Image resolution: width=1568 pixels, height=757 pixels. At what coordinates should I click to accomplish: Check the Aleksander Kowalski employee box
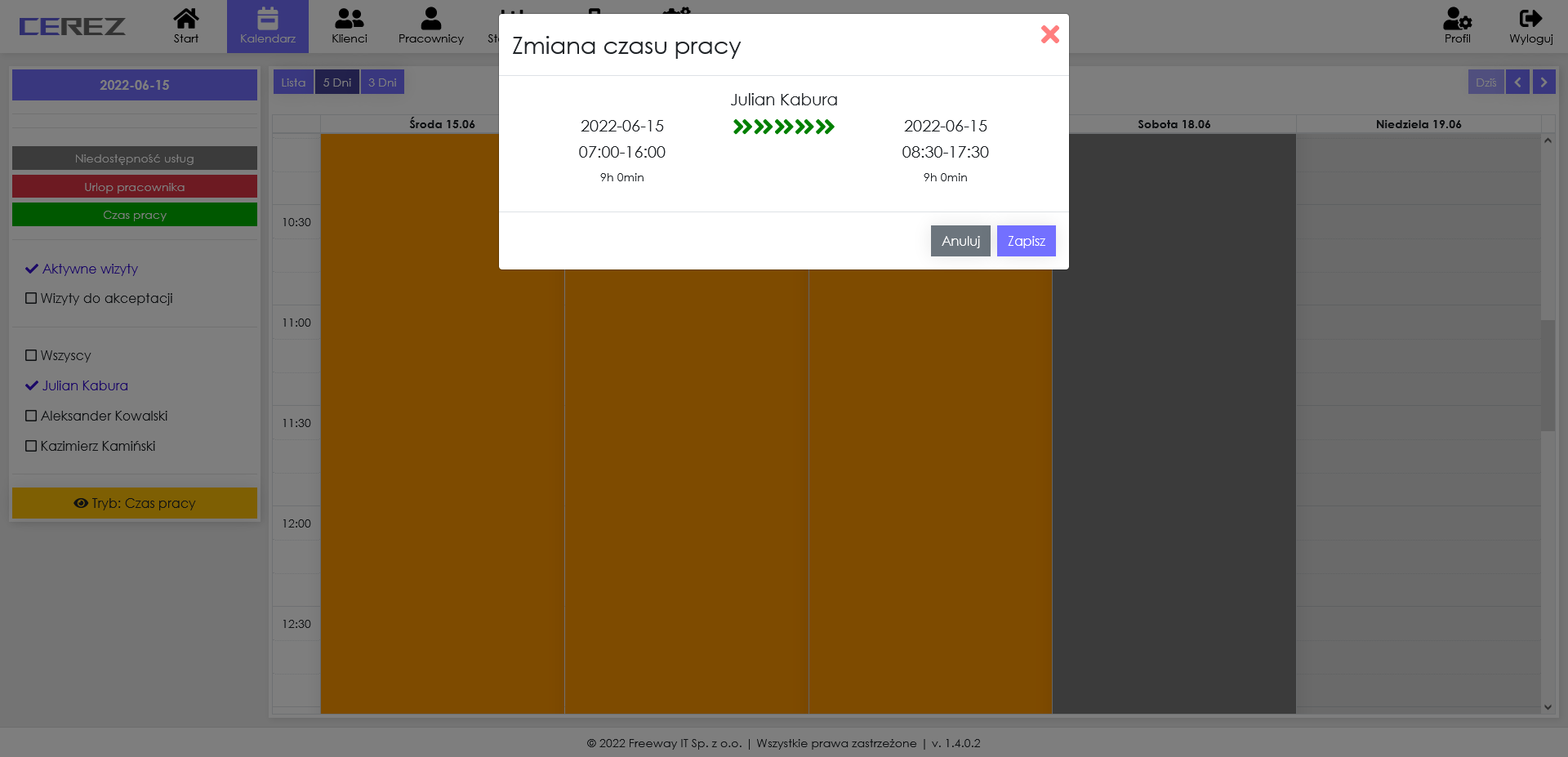click(31, 416)
